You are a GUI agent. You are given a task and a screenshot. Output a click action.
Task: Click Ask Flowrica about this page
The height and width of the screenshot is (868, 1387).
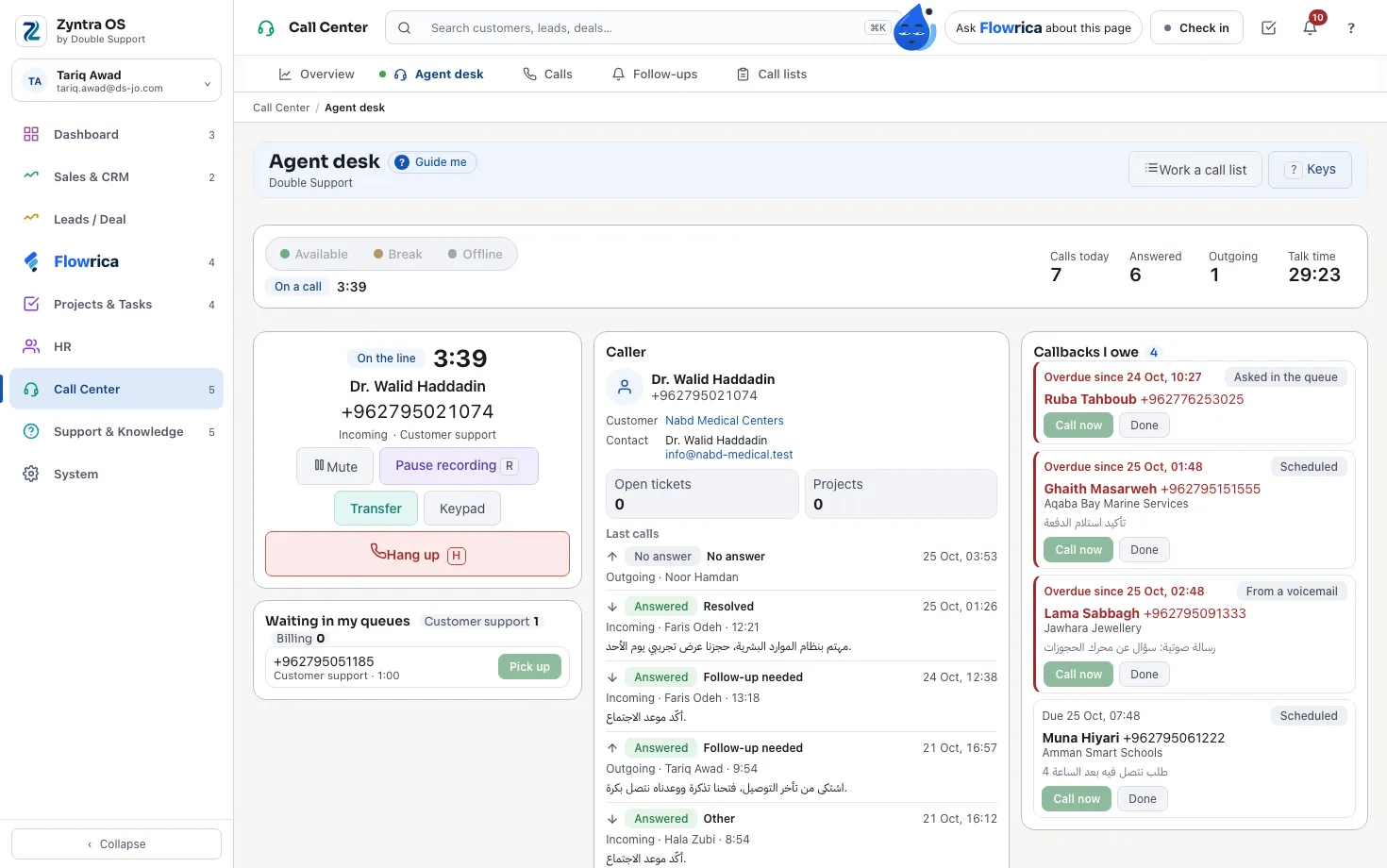[1043, 28]
